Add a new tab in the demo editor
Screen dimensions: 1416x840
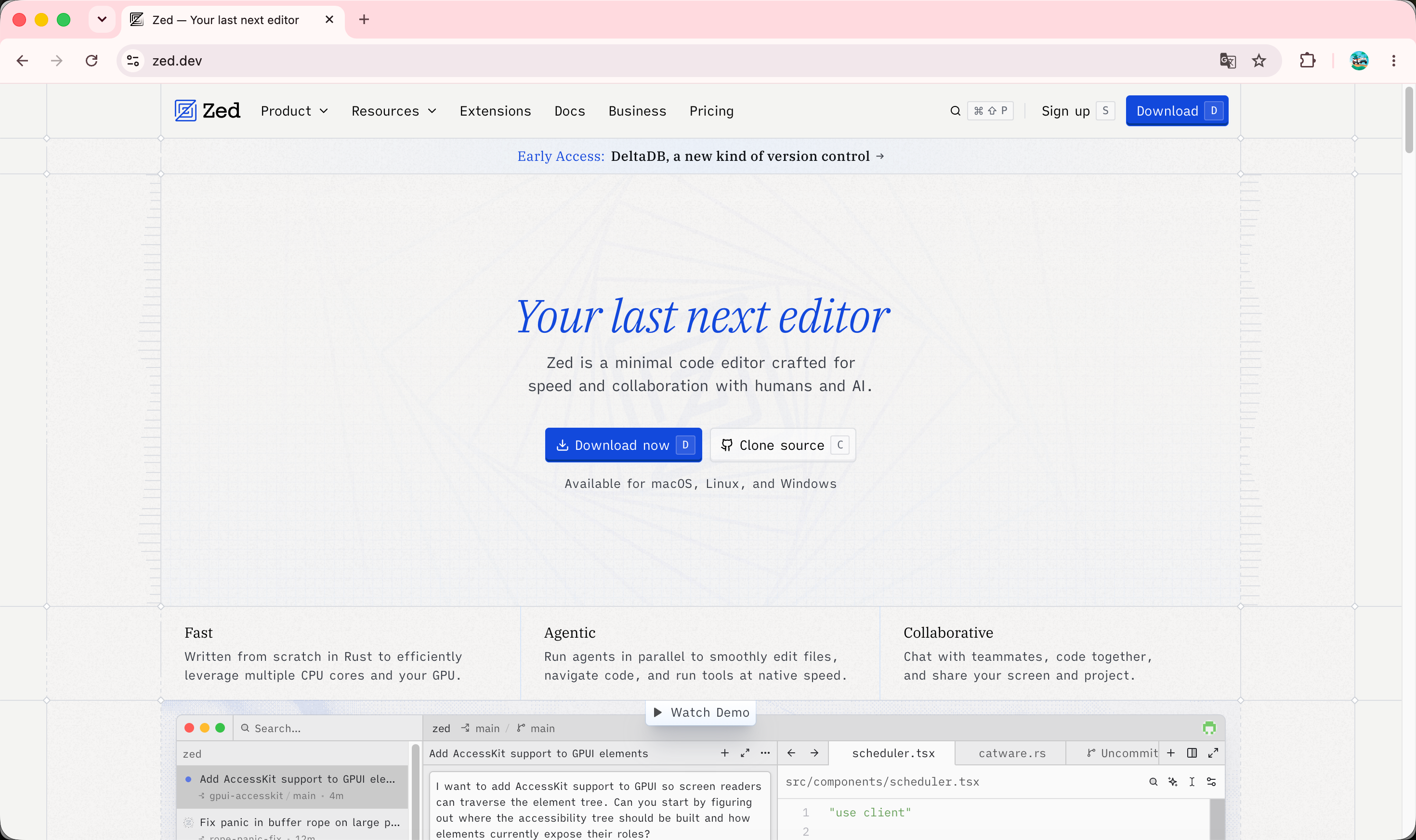(1171, 753)
